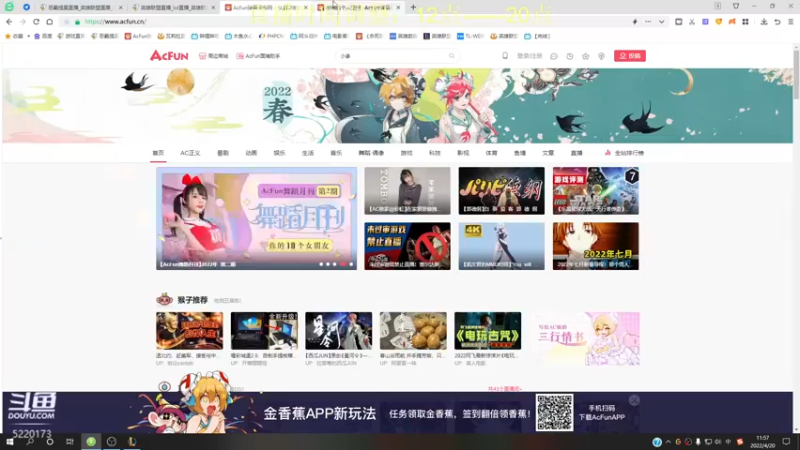
Task: Switch to the first browser tab
Action: pos(81,7)
